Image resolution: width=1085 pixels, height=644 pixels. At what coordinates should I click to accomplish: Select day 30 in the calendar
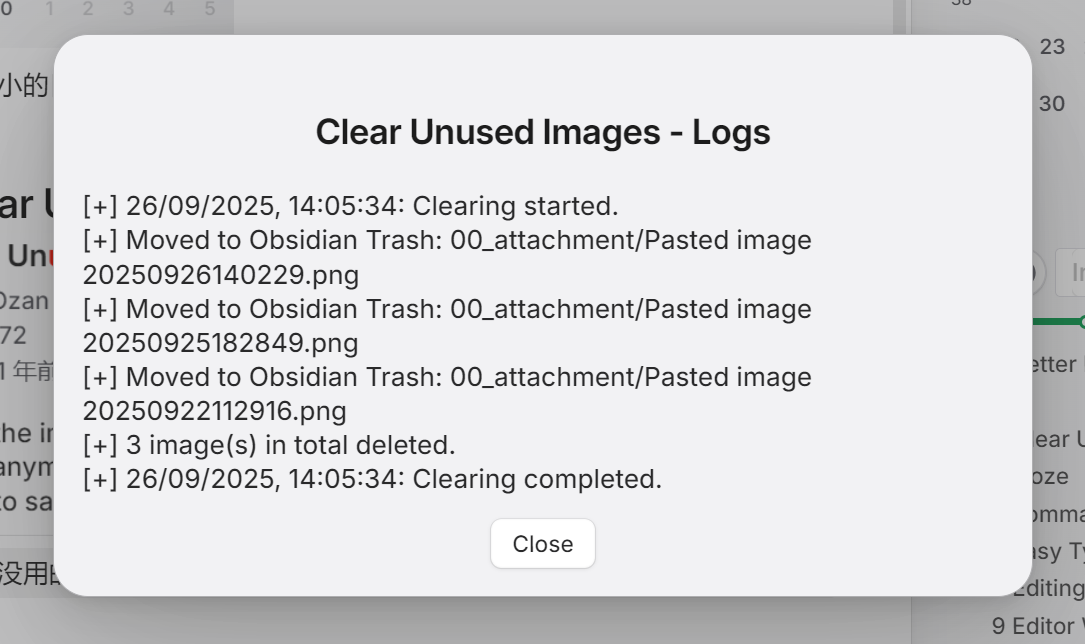[1052, 104]
